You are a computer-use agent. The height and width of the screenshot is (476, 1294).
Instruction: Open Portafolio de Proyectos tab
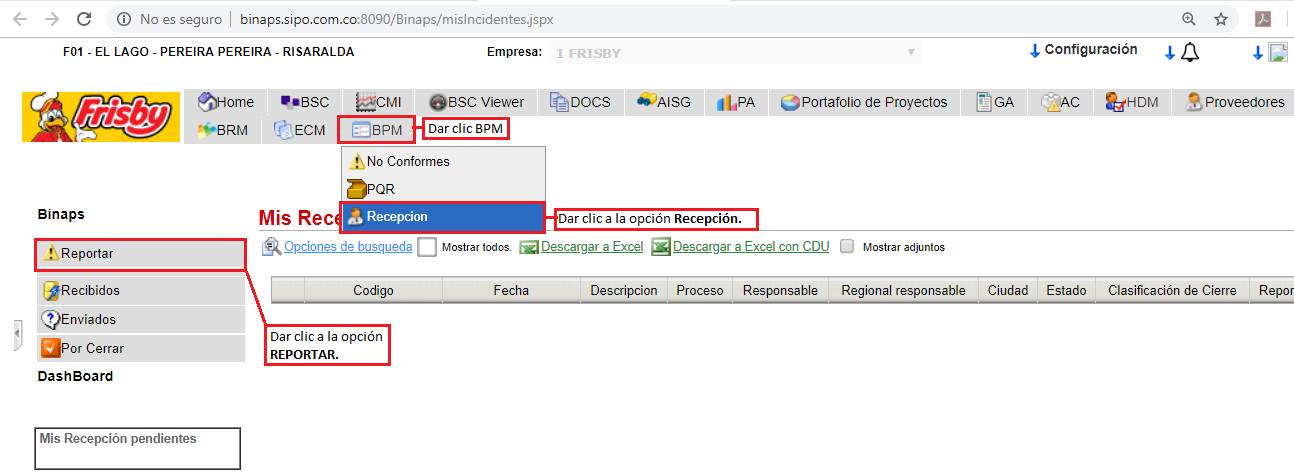[864, 102]
